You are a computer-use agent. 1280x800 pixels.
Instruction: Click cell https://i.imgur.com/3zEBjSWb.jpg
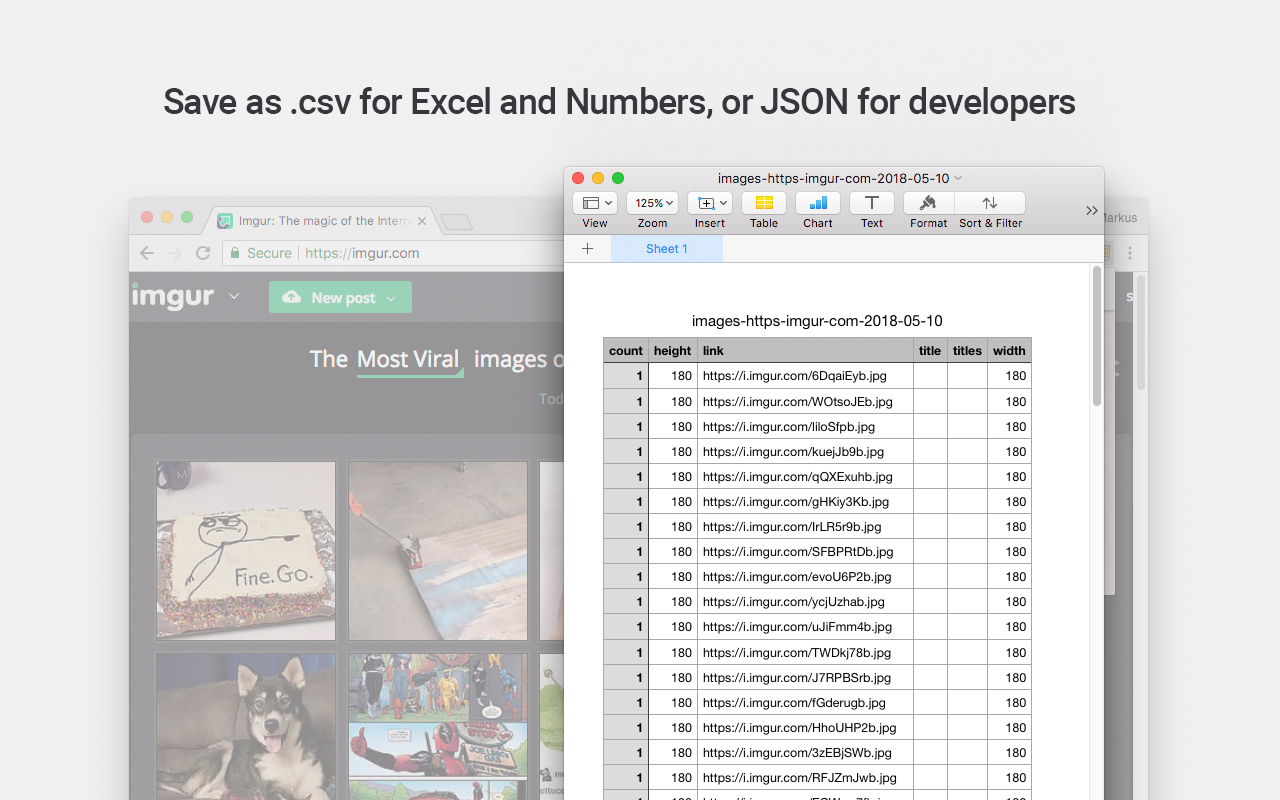point(805,752)
